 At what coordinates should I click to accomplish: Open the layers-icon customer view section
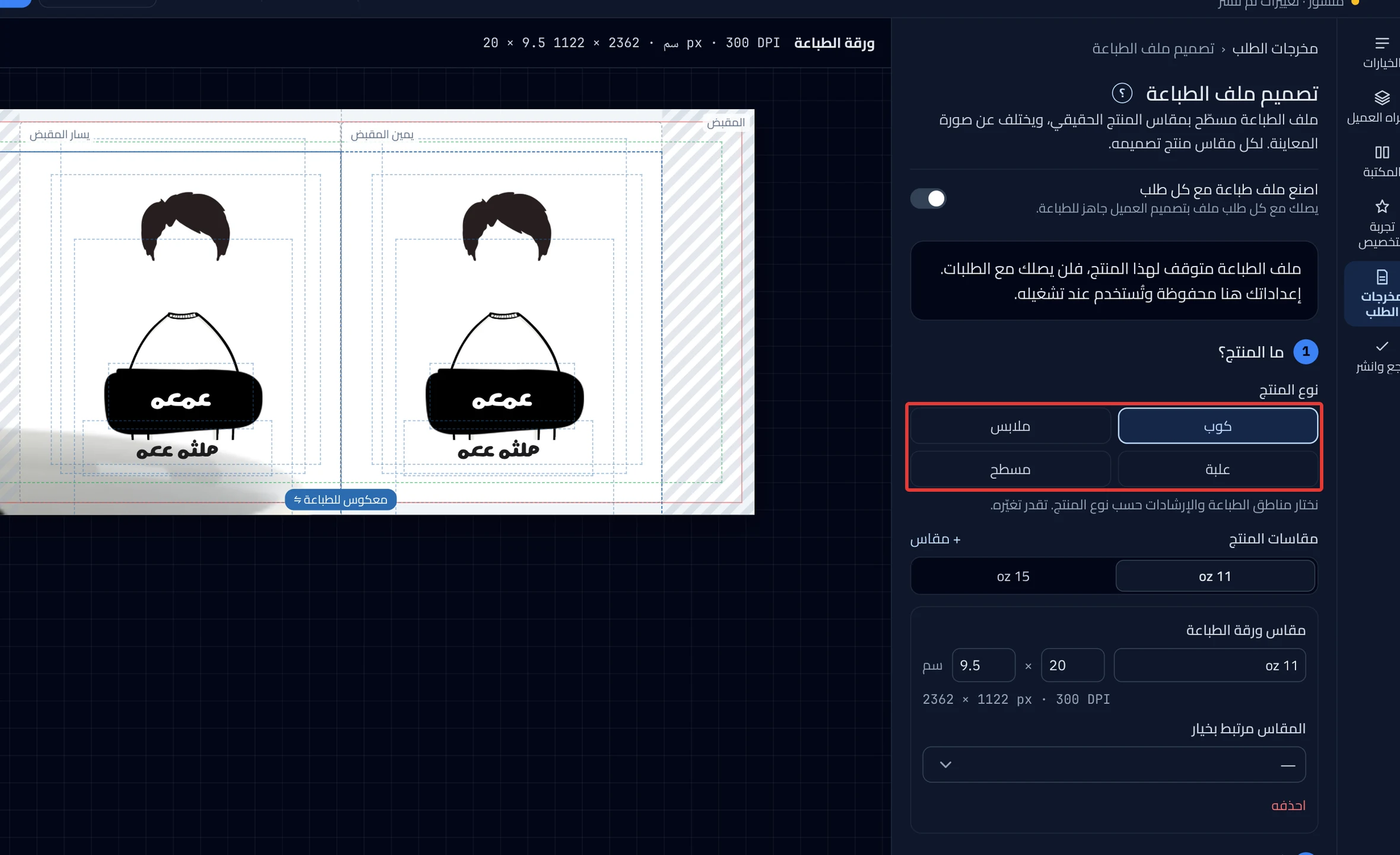[1382, 107]
